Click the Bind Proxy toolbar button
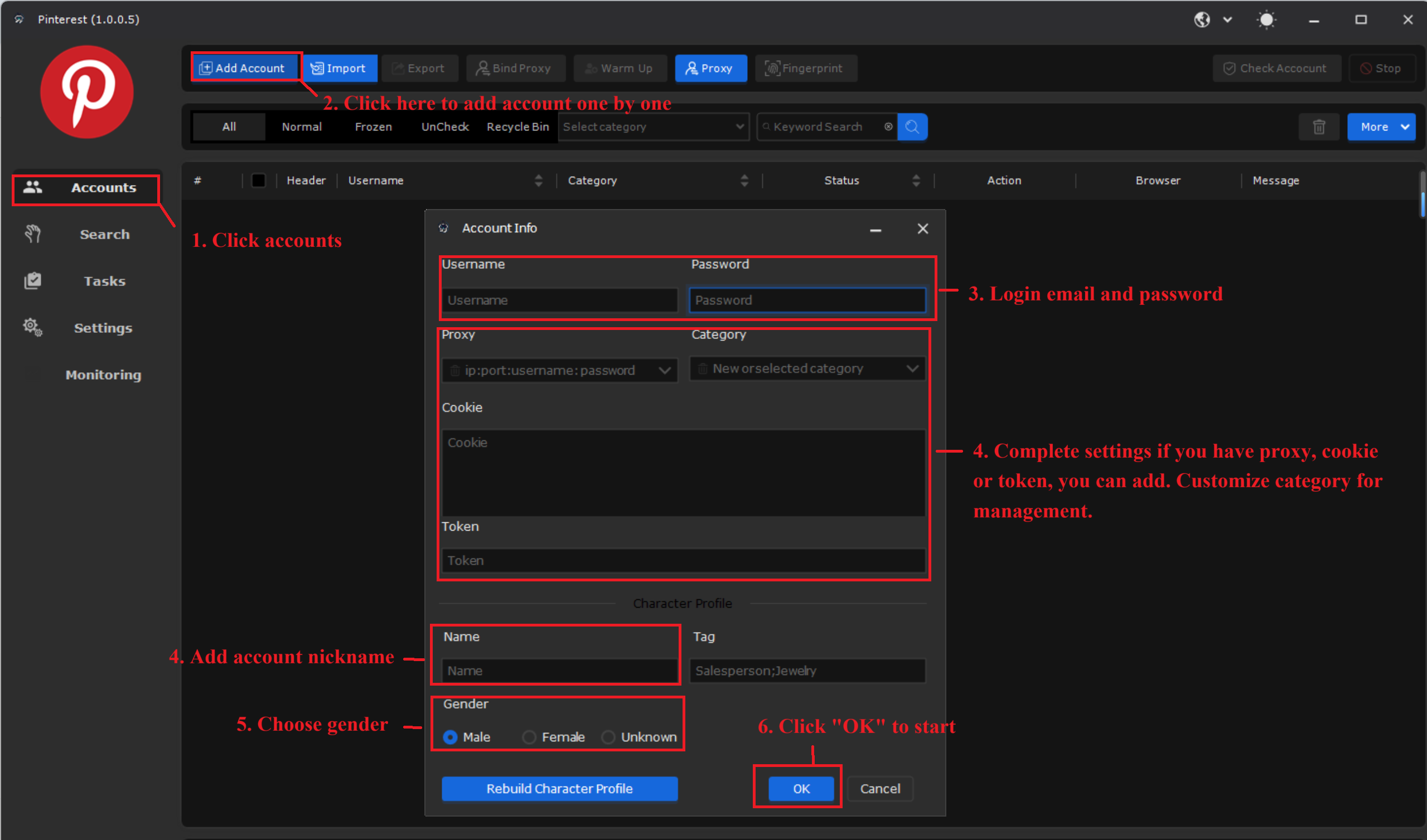This screenshot has width=1427, height=840. pyautogui.click(x=515, y=68)
